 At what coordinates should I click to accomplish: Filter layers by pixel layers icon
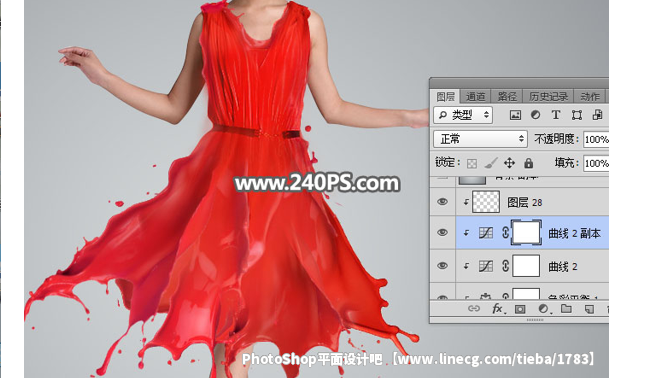click(x=515, y=115)
